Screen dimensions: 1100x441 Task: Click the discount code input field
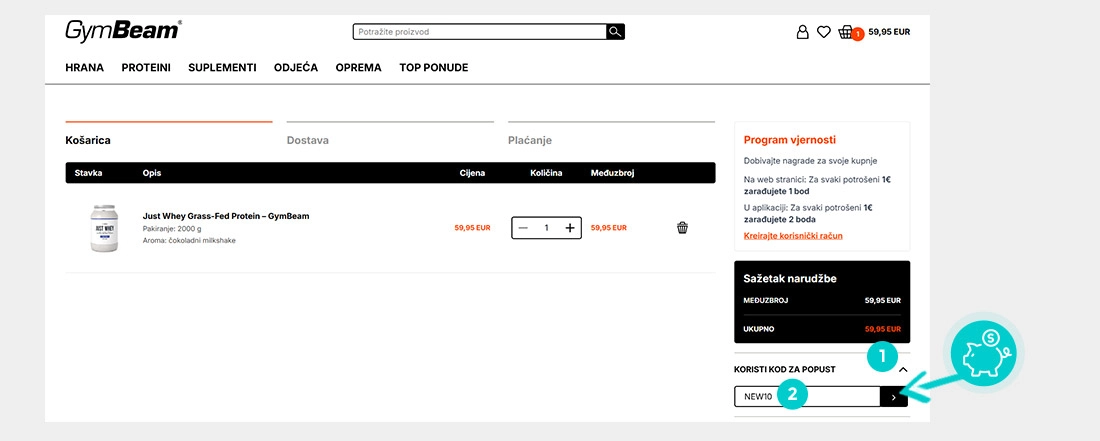coord(806,397)
